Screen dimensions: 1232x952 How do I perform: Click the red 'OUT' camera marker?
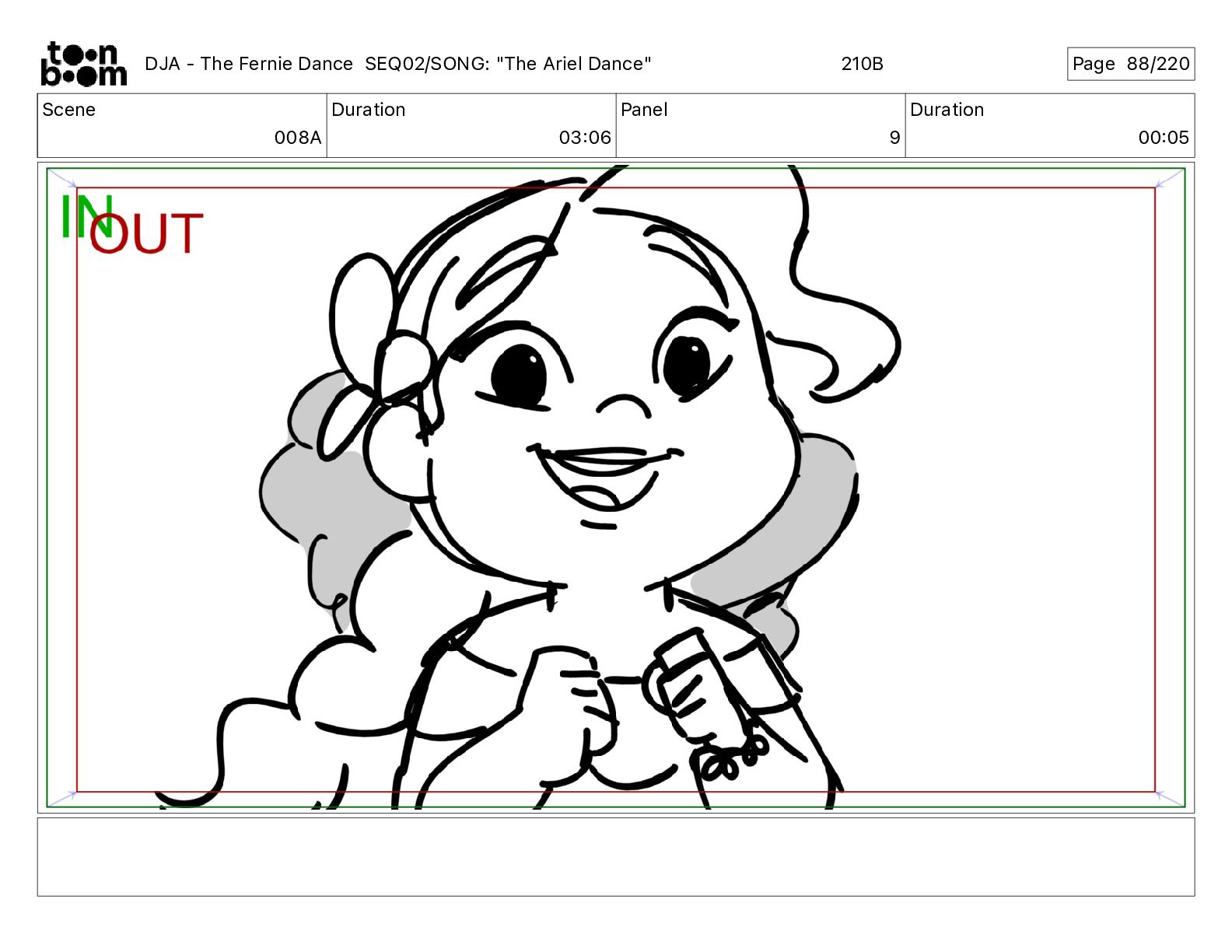pyautogui.click(x=146, y=234)
